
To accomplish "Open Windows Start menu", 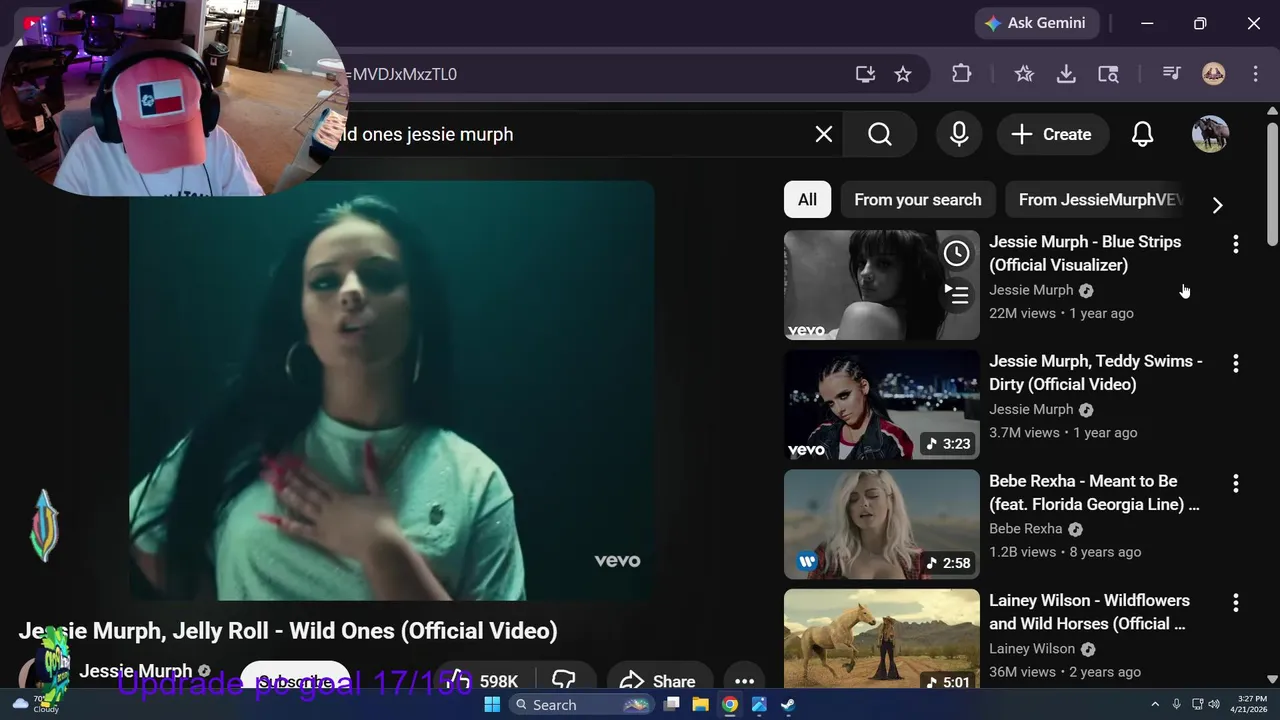I will click(x=492, y=705).
